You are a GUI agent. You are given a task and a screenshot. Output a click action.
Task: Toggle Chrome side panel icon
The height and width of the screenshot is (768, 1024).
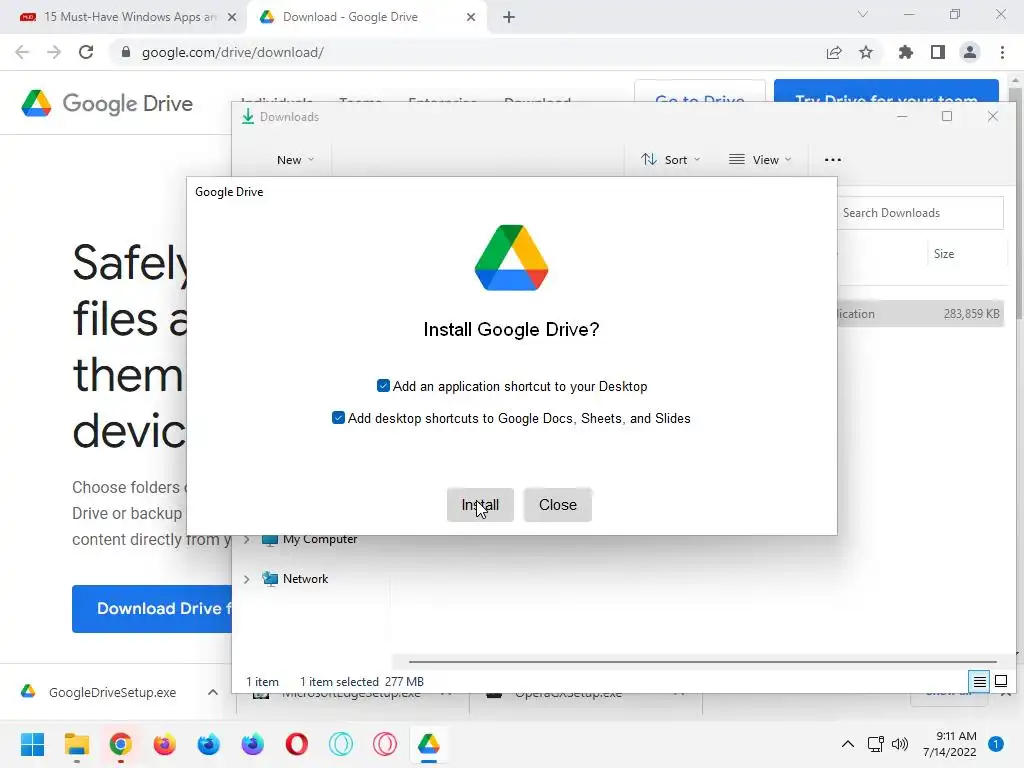[x=938, y=52]
